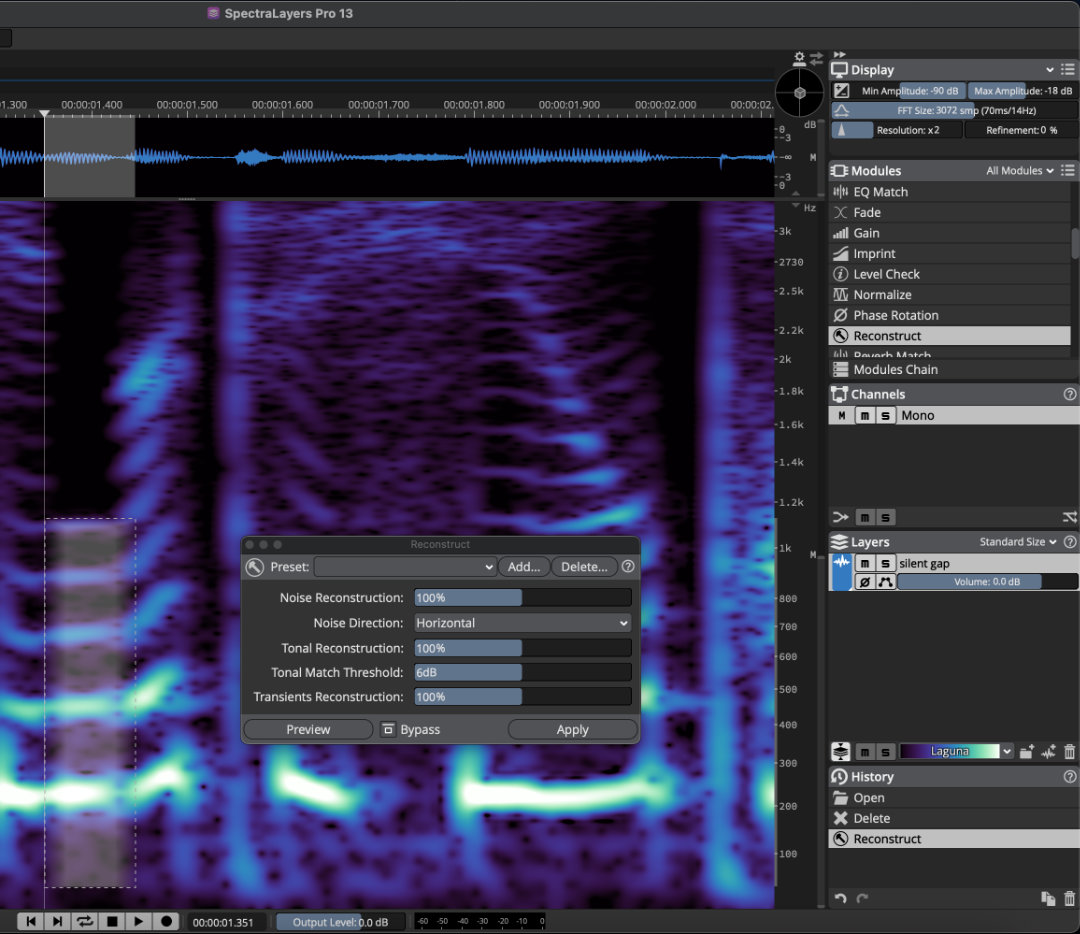
Task: Solo the silent gap layer
Action: click(x=885, y=563)
